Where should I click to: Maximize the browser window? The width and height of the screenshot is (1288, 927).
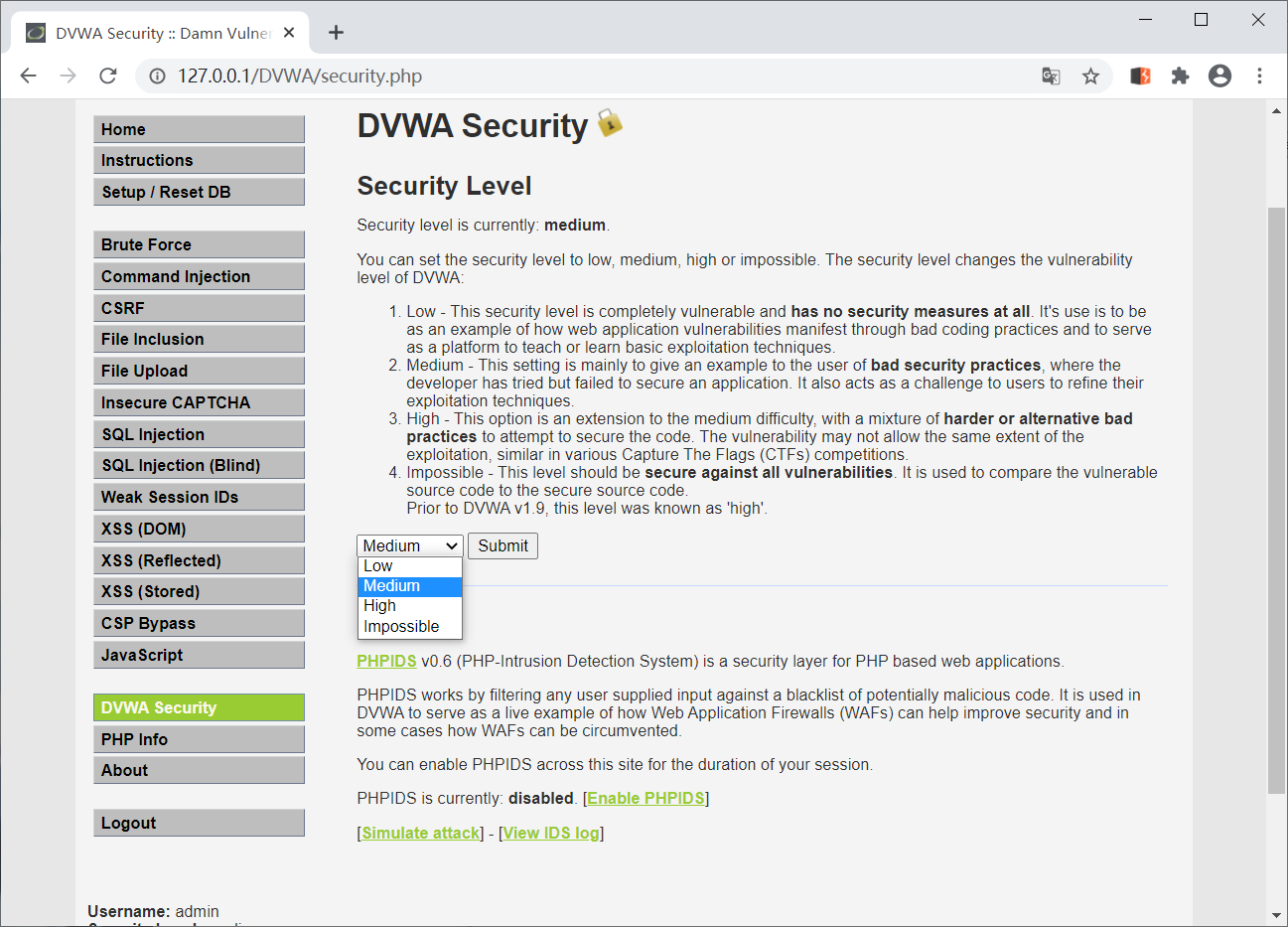click(1202, 20)
